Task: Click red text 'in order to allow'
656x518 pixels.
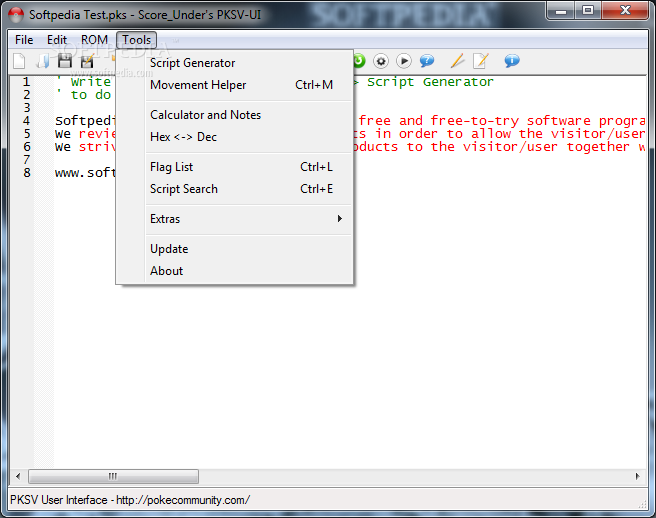Action: (x=443, y=134)
